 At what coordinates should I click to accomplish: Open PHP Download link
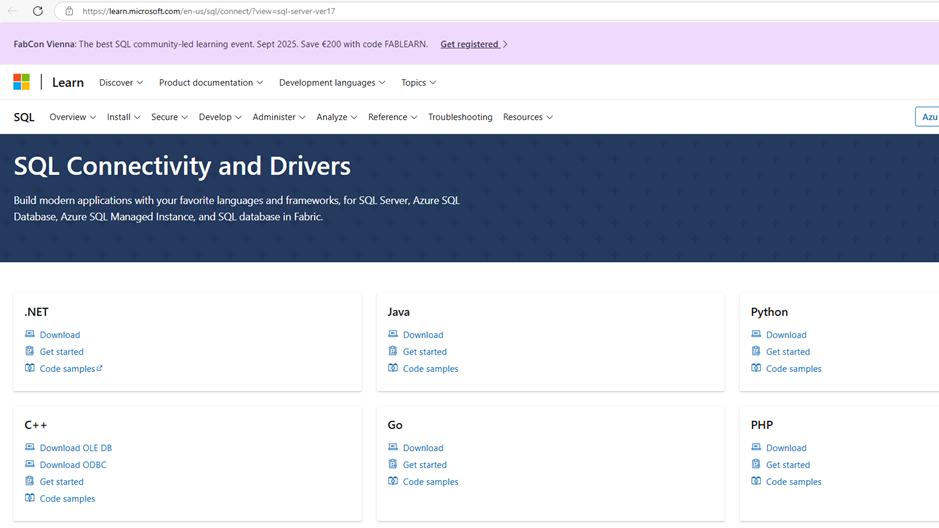coord(786,448)
